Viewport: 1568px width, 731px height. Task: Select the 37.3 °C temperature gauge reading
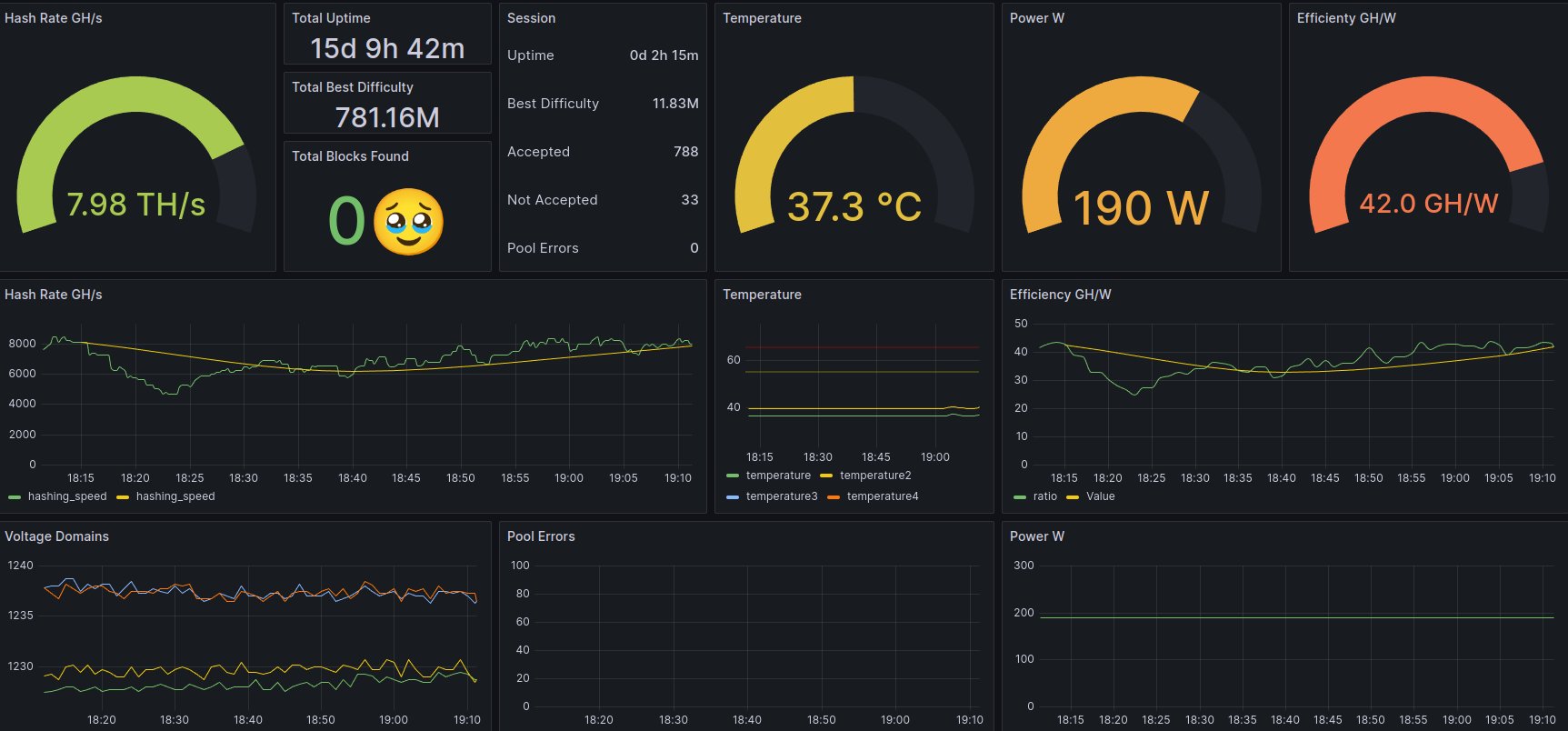tap(854, 207)
